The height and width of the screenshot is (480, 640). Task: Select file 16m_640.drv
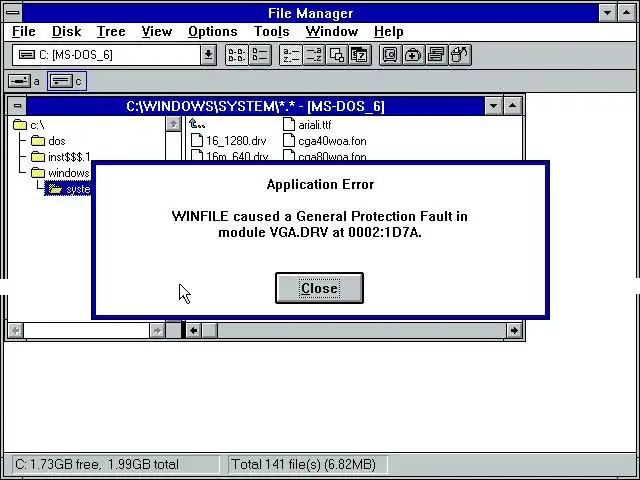229,156
